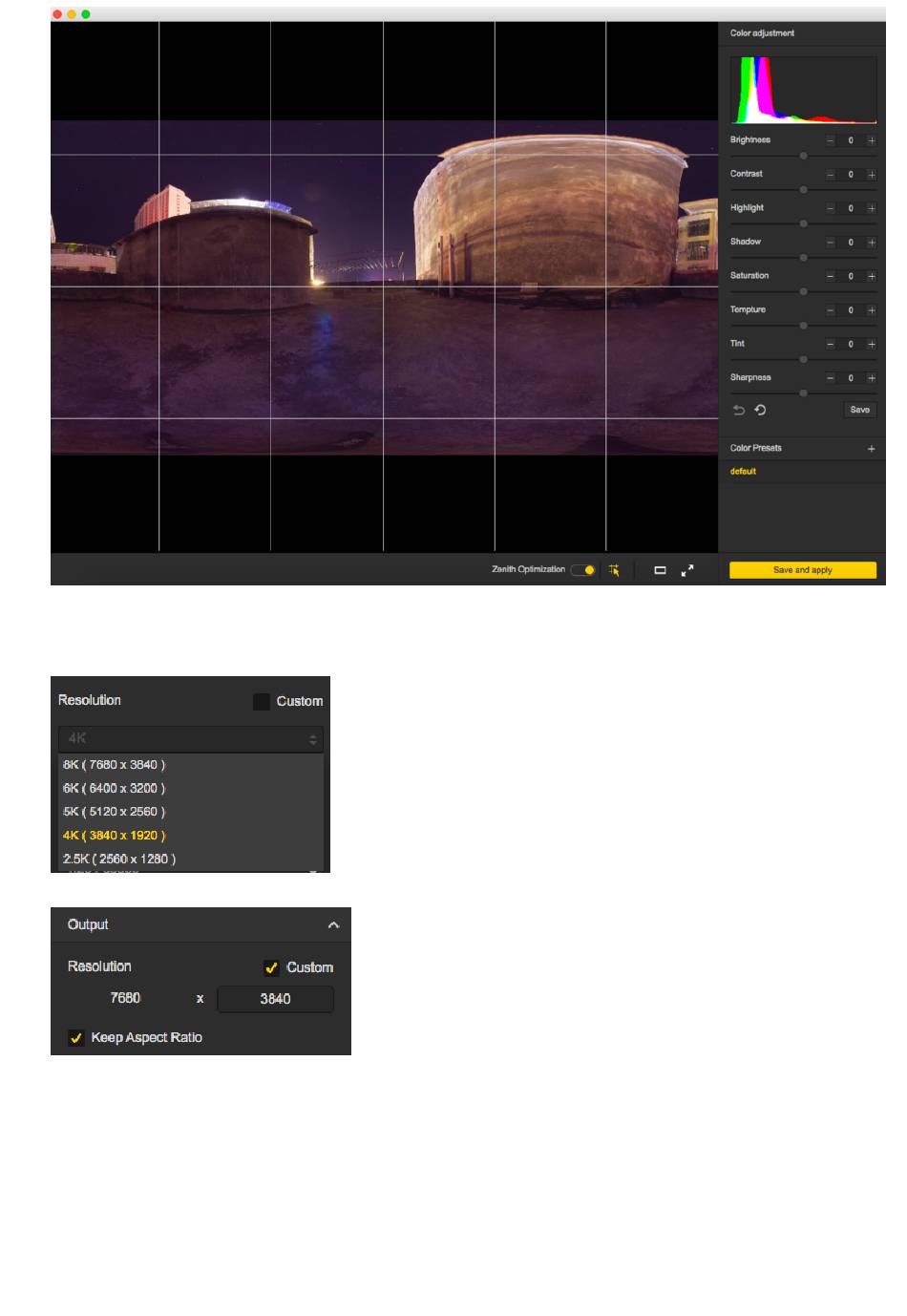Click the Save and apply button

click(802, 570)
